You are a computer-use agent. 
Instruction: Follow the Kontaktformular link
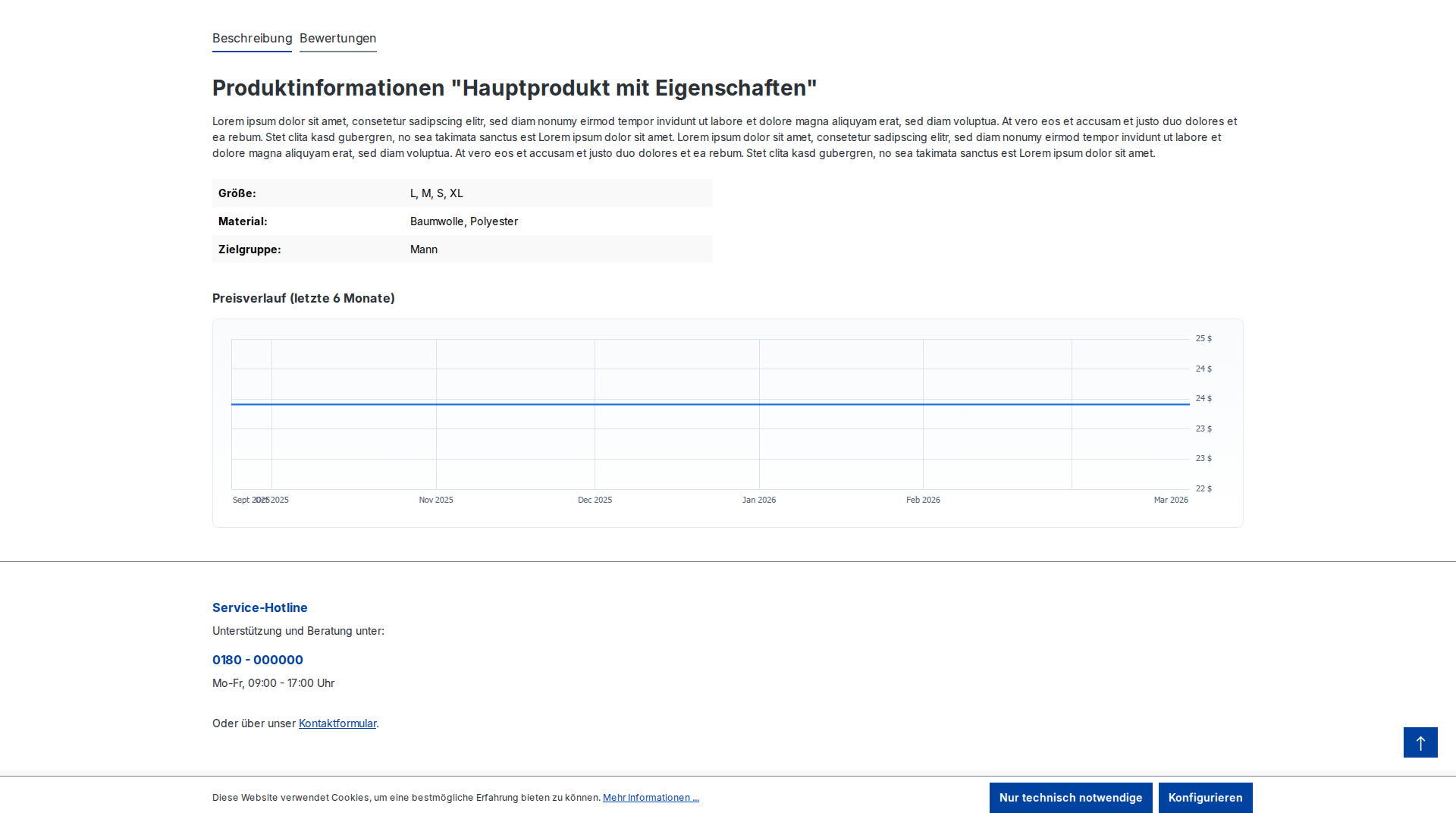[x=337, y=723]
